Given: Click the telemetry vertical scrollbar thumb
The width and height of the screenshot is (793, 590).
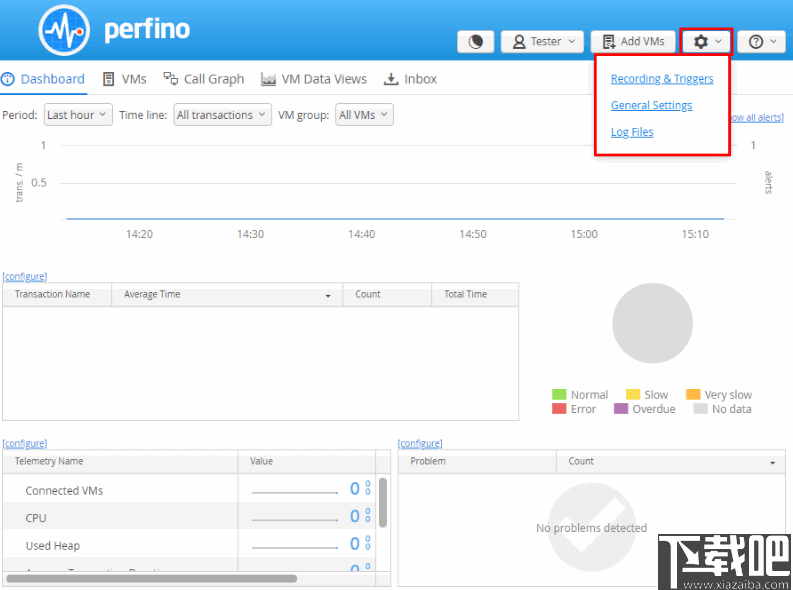Looking at the screenshot, I should pyautogui.click(x=383, y=503).
